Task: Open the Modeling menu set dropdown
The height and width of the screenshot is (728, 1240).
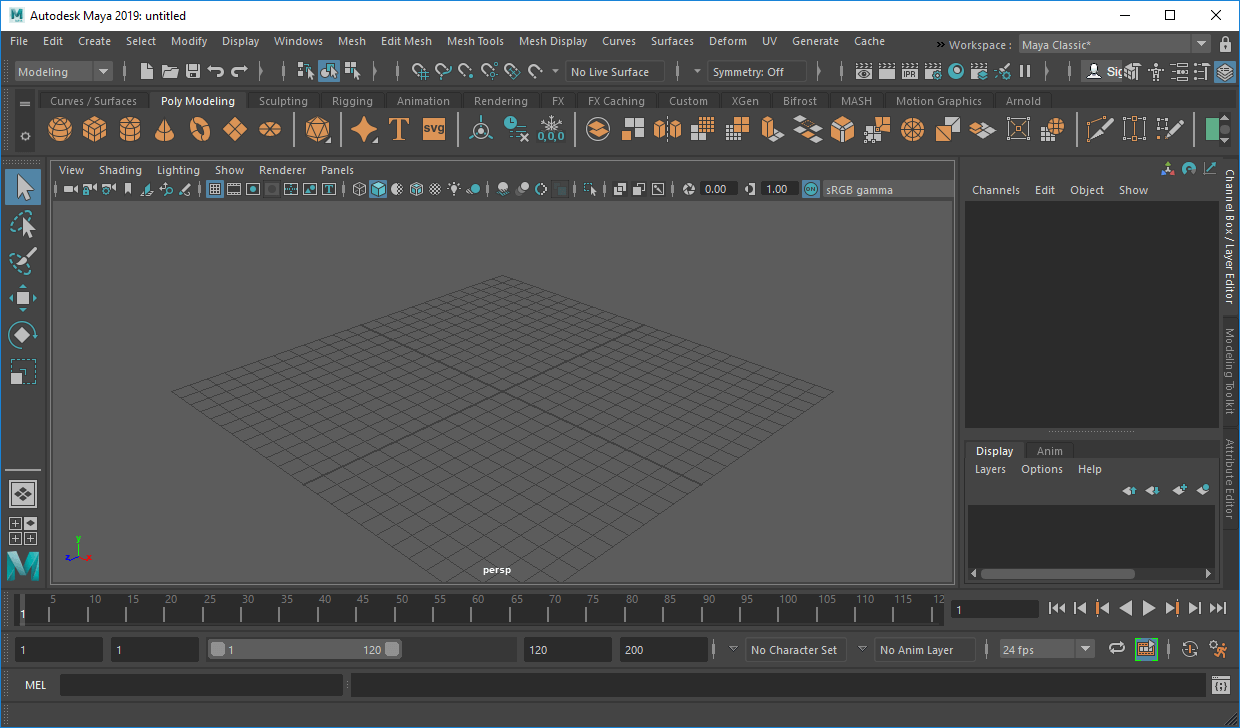Action: (x=65, y=71)
